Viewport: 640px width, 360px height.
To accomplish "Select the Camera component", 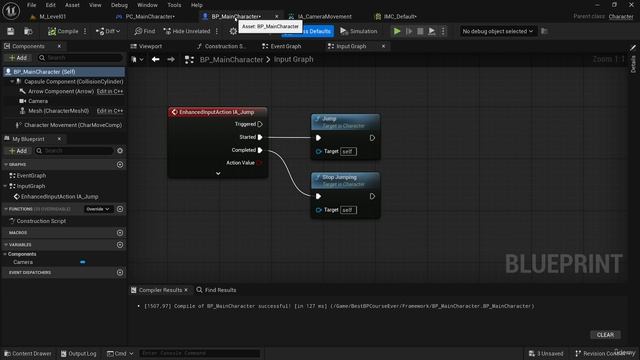I will click(38, 101).
